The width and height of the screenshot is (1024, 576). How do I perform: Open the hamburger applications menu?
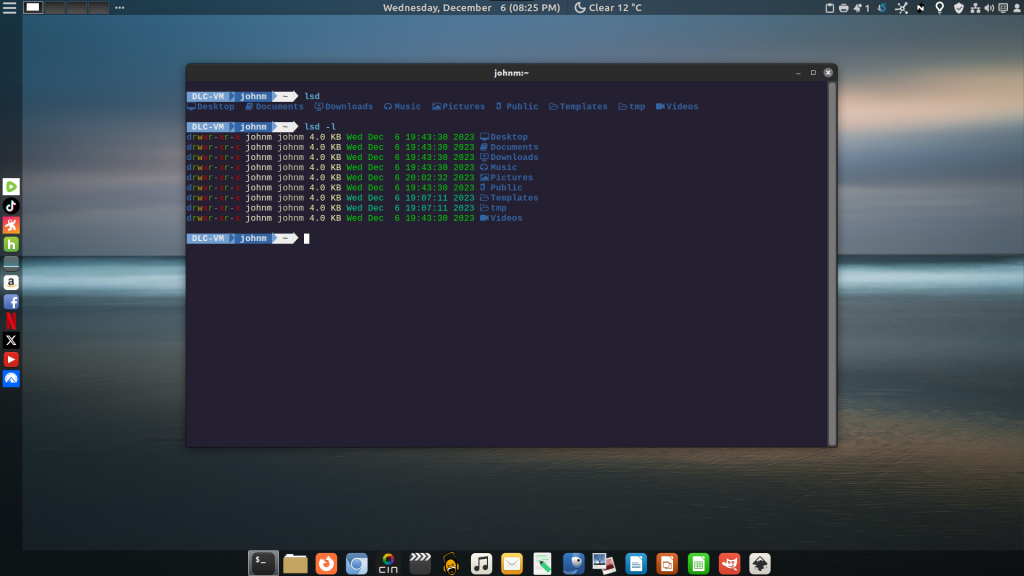[9, 8]
